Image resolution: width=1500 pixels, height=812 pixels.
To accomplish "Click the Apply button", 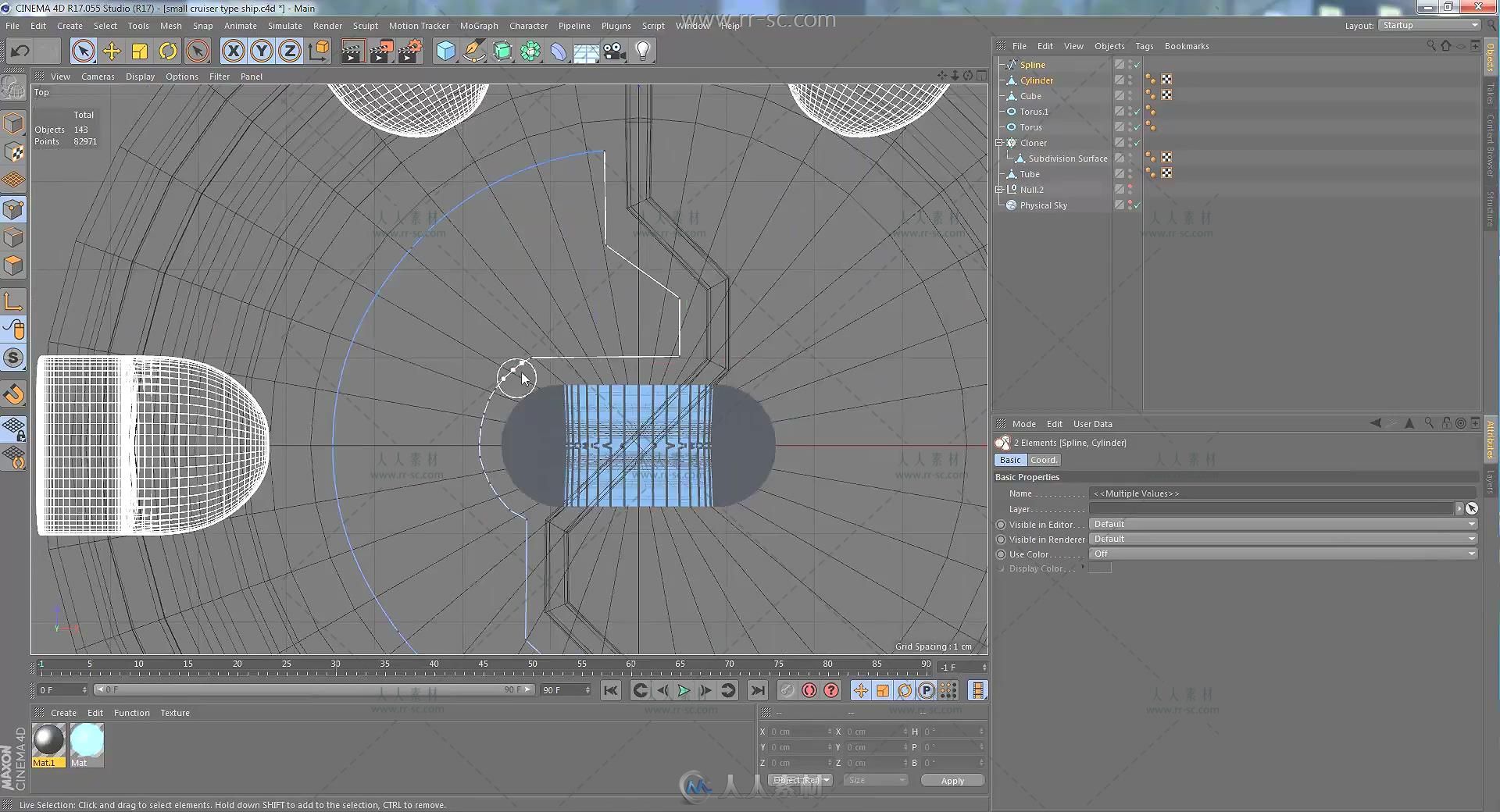I will pos(952,780).
